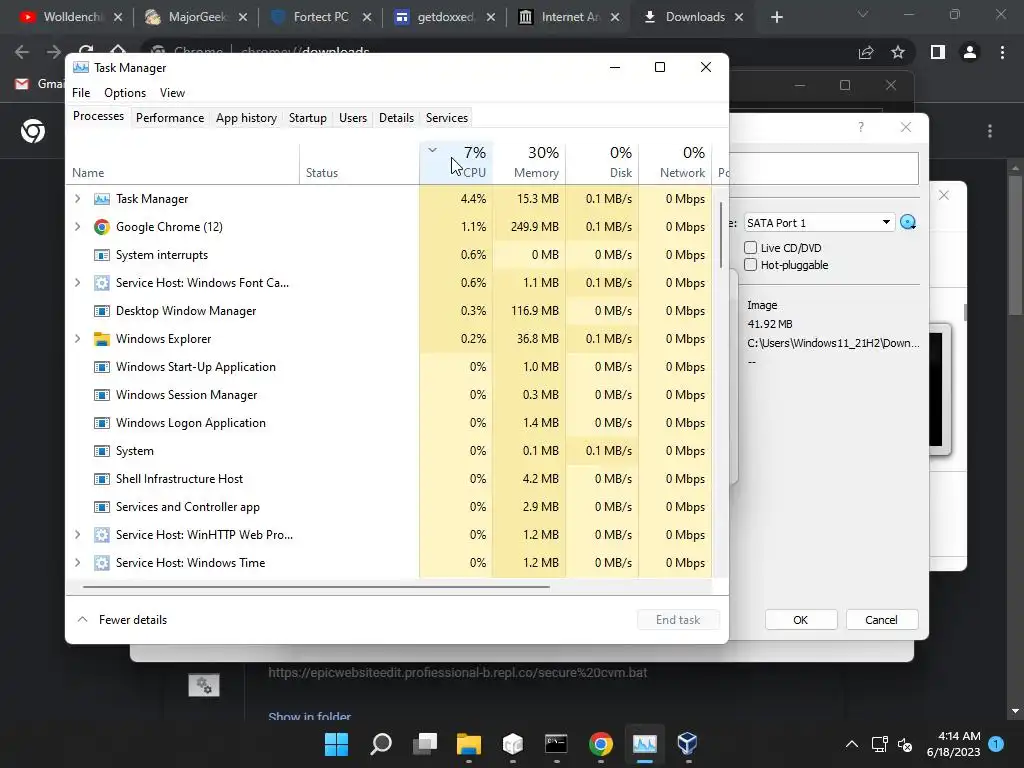Click the Desktop Window Manager row icon
The width and height of the screenshot is (1024, 768).
(101, 311)
